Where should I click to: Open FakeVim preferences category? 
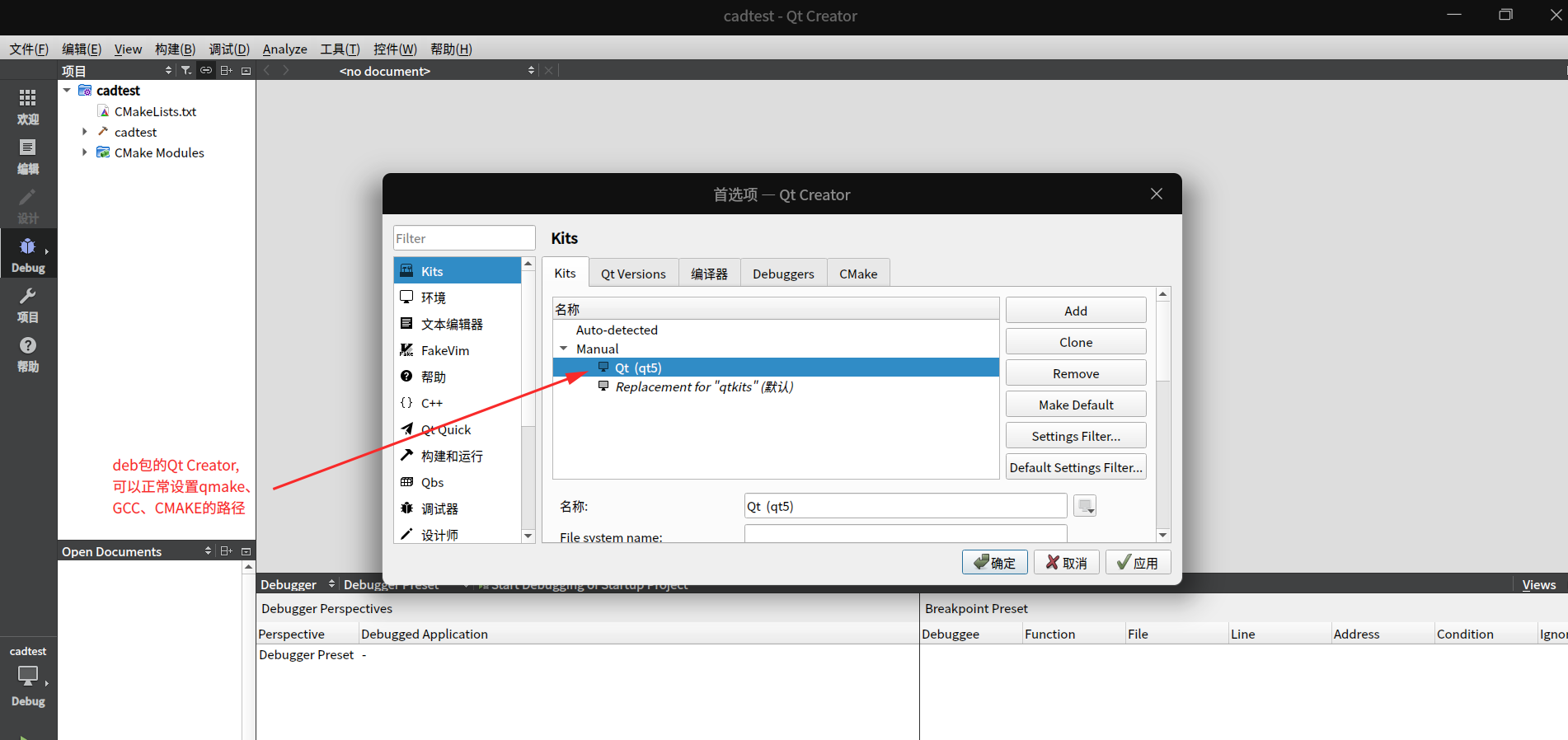(x=458, y=350)
